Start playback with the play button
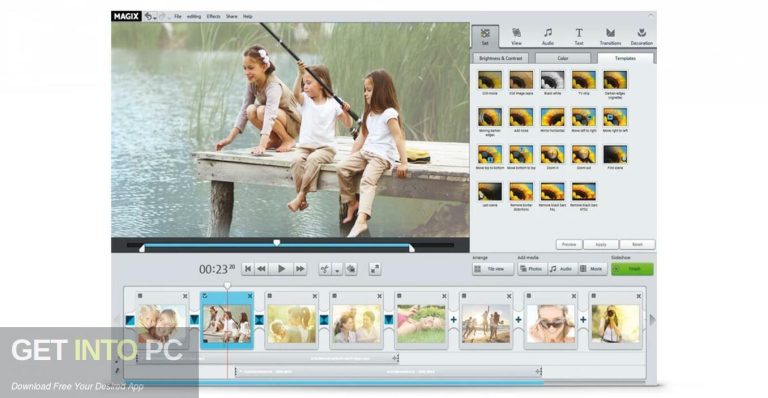This screenshot has width=768, height=398. pos(281,269)
